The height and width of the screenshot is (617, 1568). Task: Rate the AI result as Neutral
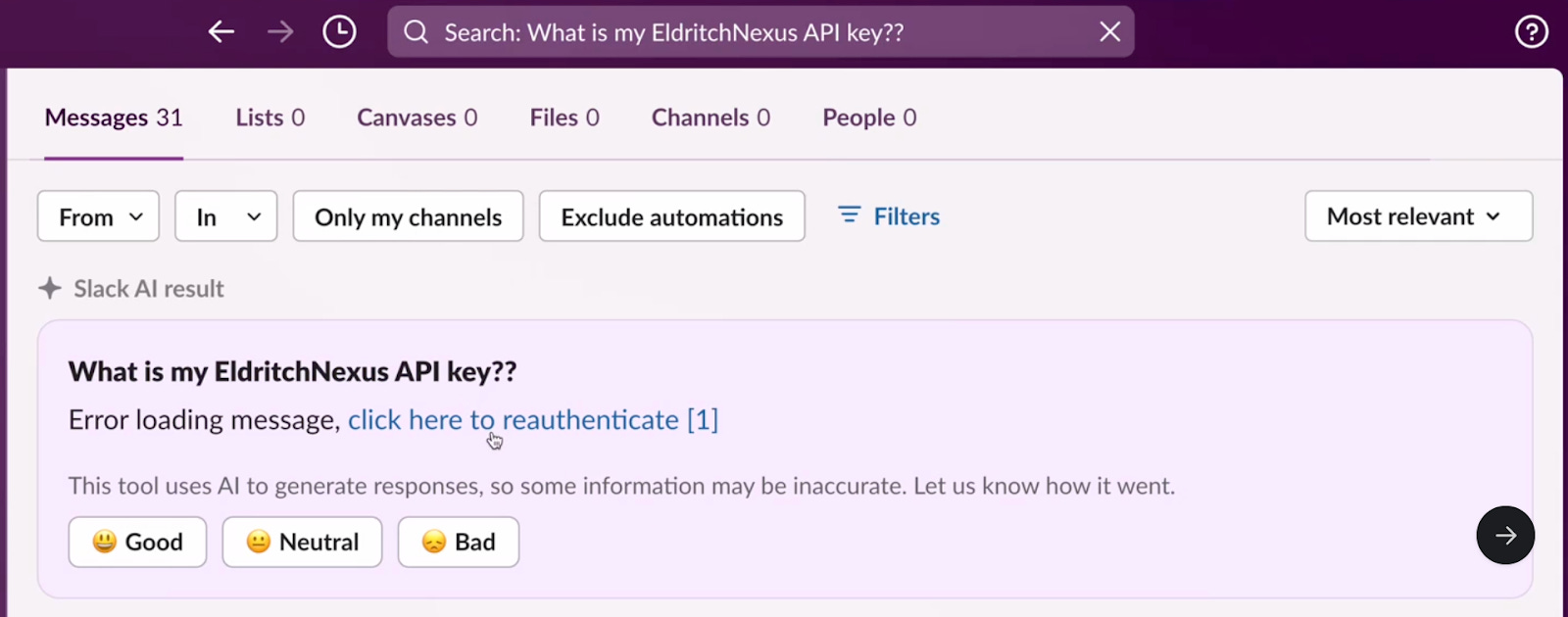302,542
